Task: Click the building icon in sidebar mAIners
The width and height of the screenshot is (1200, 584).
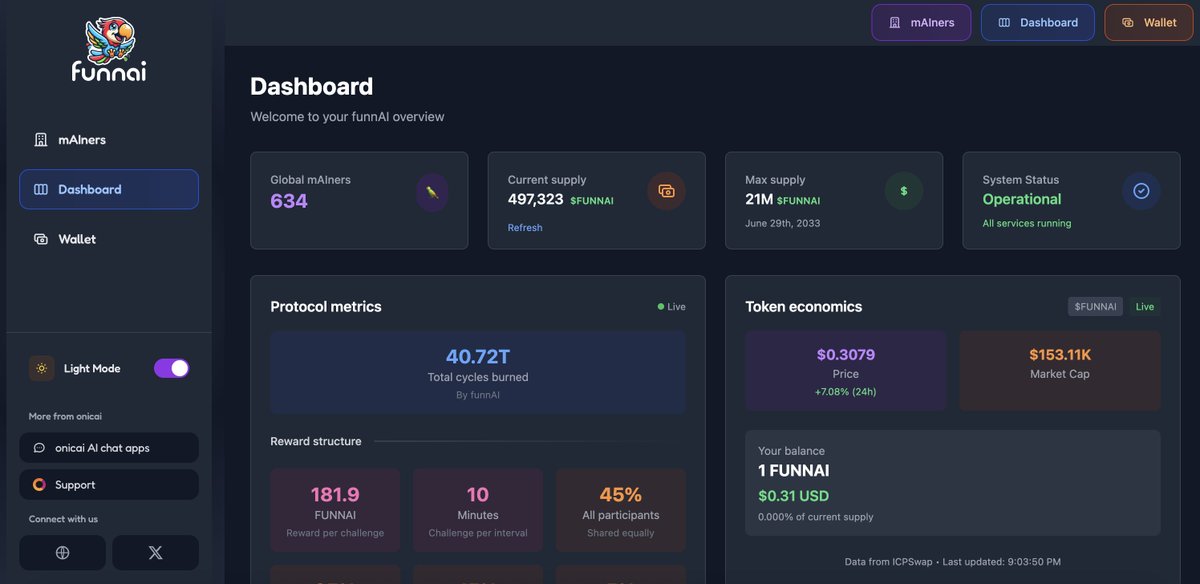Action: tap(41, 140)
